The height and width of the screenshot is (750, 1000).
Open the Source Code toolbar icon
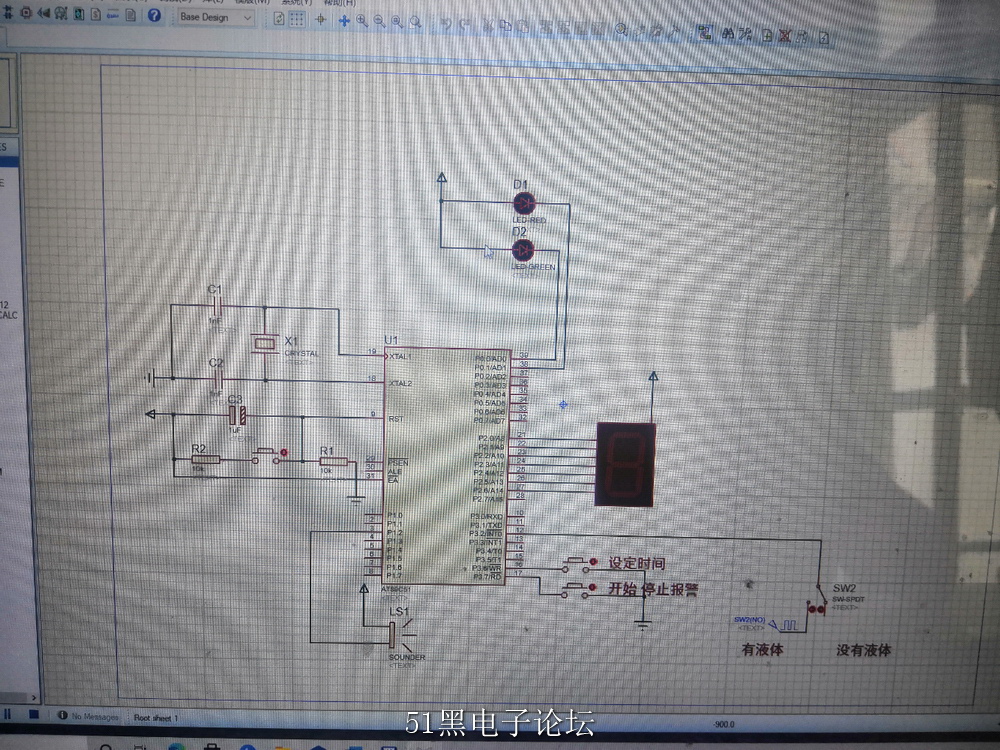(x=113, y=15)
